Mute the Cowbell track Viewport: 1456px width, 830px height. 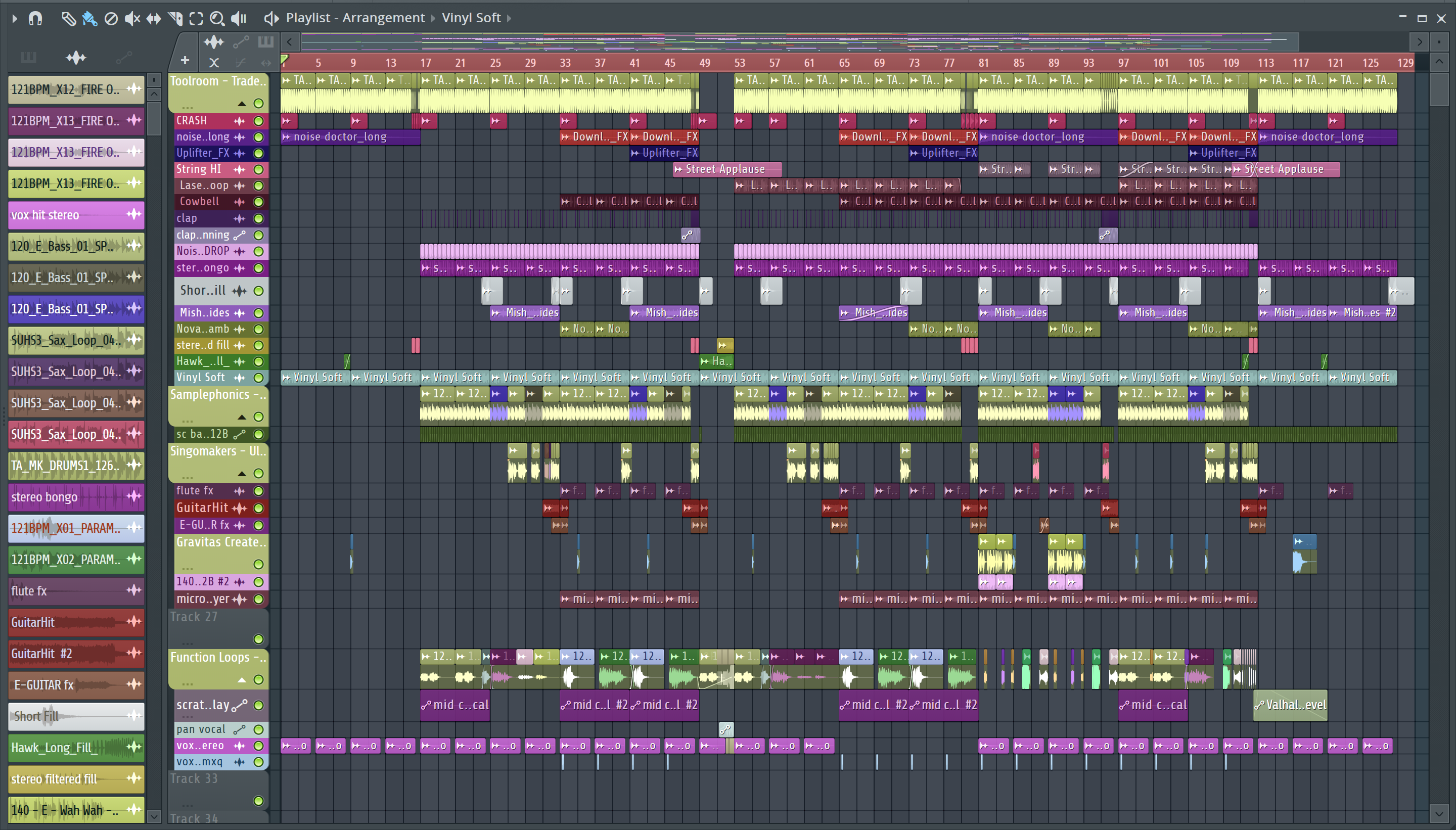(x=258, y=202)
